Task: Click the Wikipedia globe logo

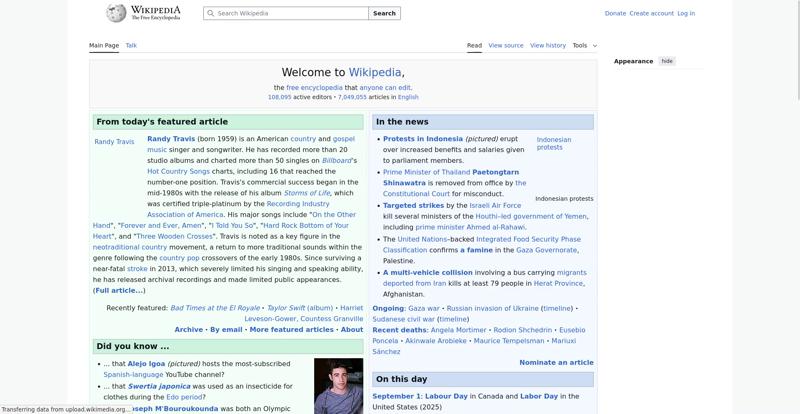Action: pyautogui.click(x=116, y=13)
